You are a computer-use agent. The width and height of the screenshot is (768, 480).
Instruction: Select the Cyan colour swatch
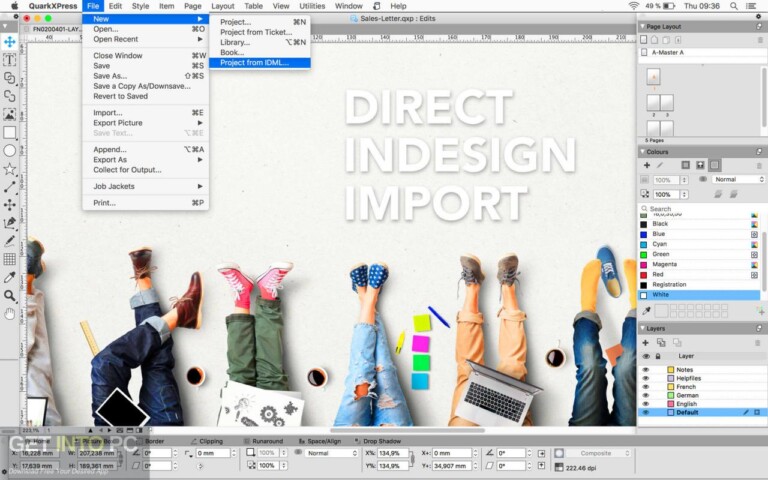[644, 244]
